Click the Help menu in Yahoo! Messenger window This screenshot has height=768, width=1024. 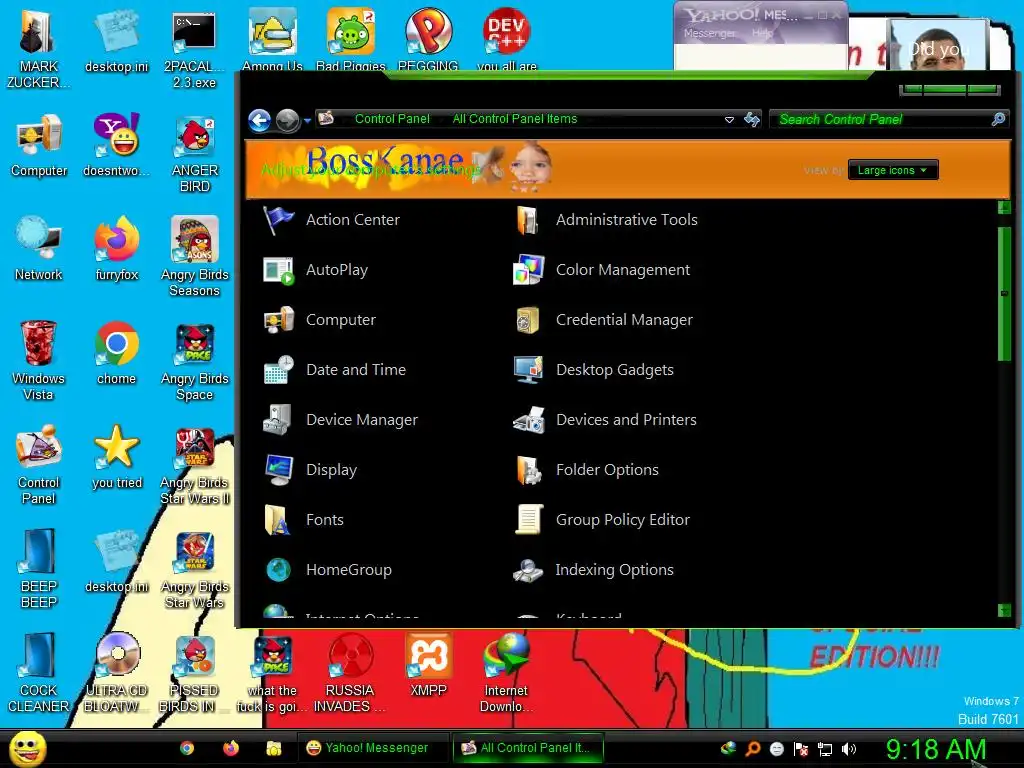761,33
